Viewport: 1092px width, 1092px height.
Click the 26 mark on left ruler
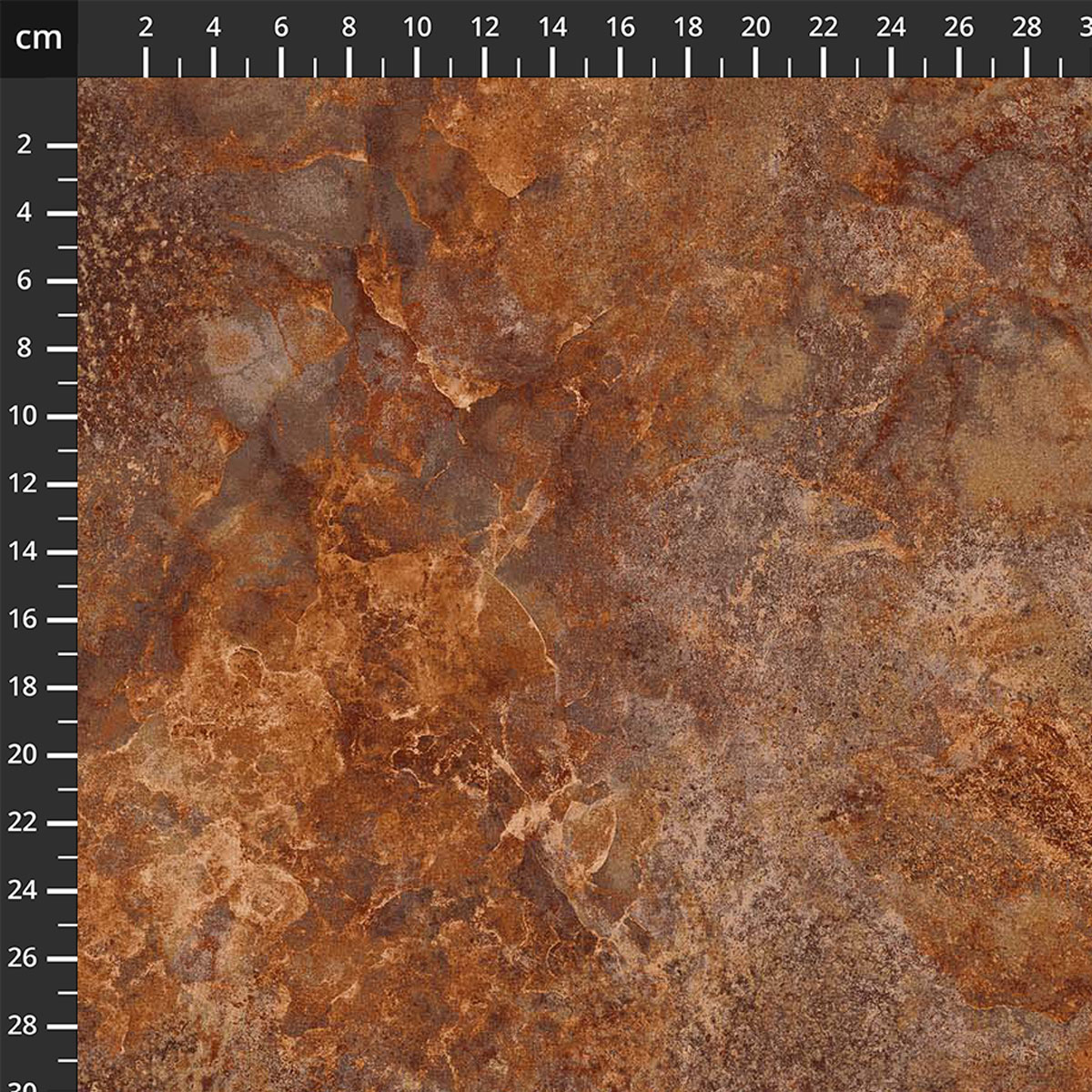25,958
